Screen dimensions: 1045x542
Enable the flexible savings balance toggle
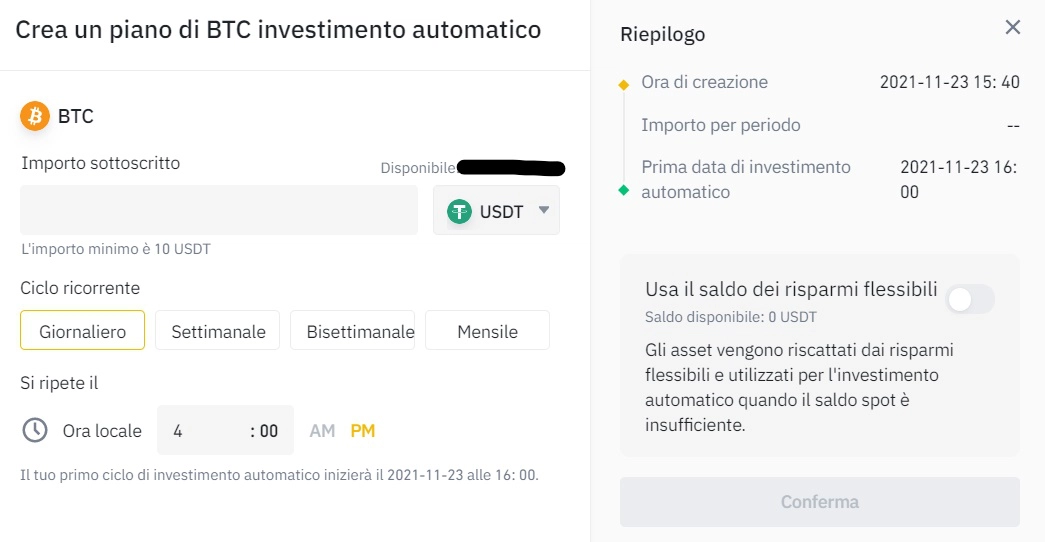(970, 298)
